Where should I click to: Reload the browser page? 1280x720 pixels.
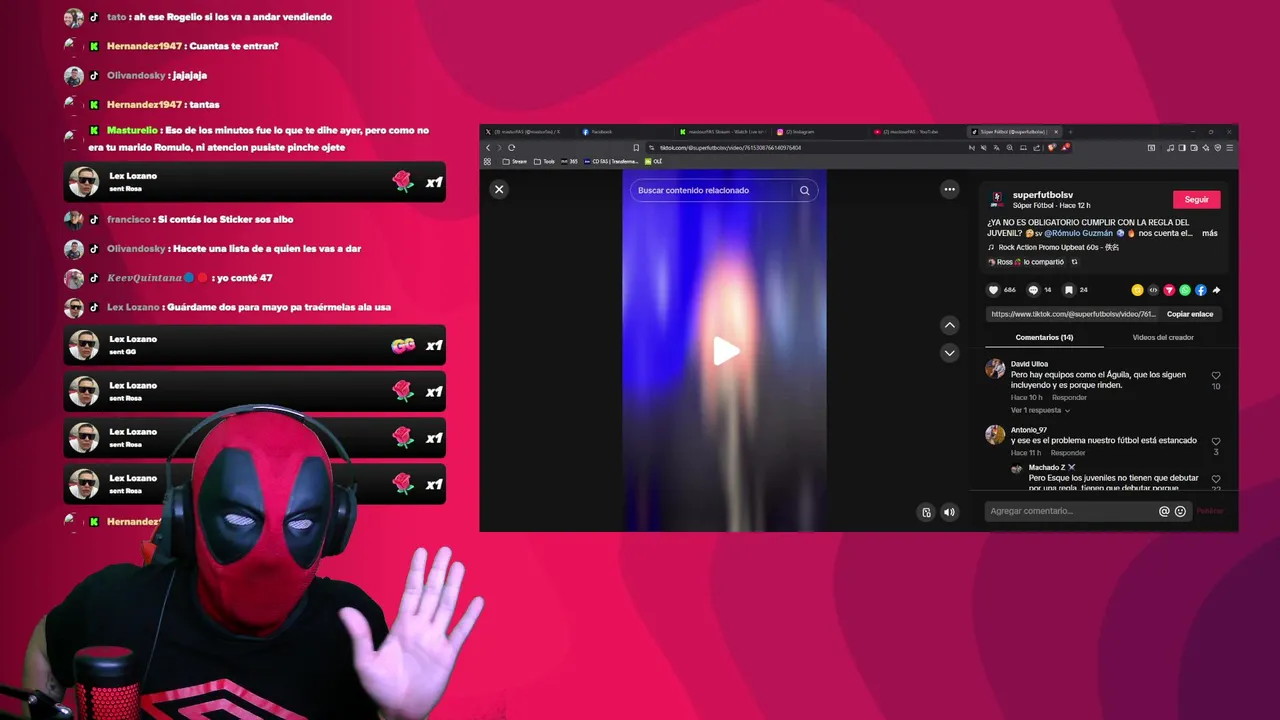click(511, 147)
